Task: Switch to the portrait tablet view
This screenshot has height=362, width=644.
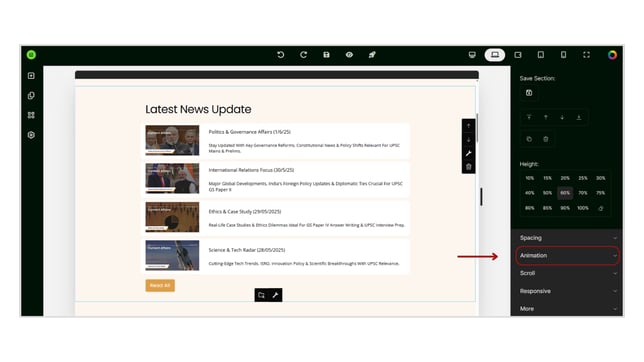Action: (x=540, y=55)
